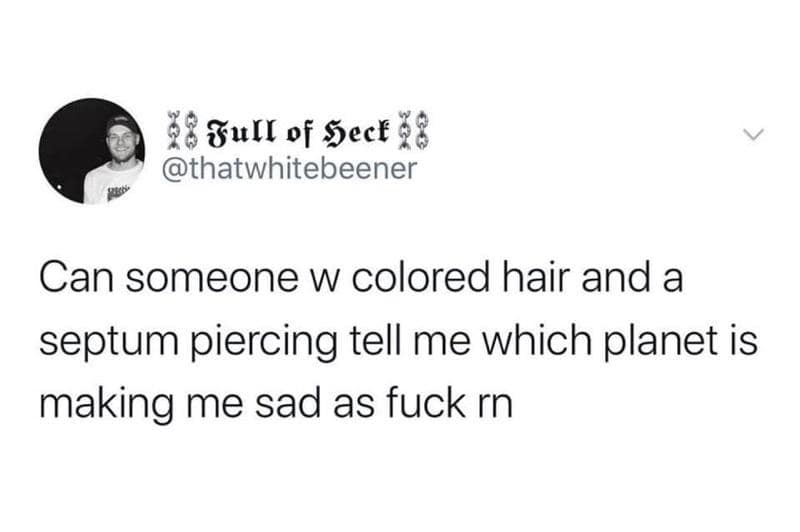
Task: Open the tweet options chevron menu
Action: click(x=753, y=135)
